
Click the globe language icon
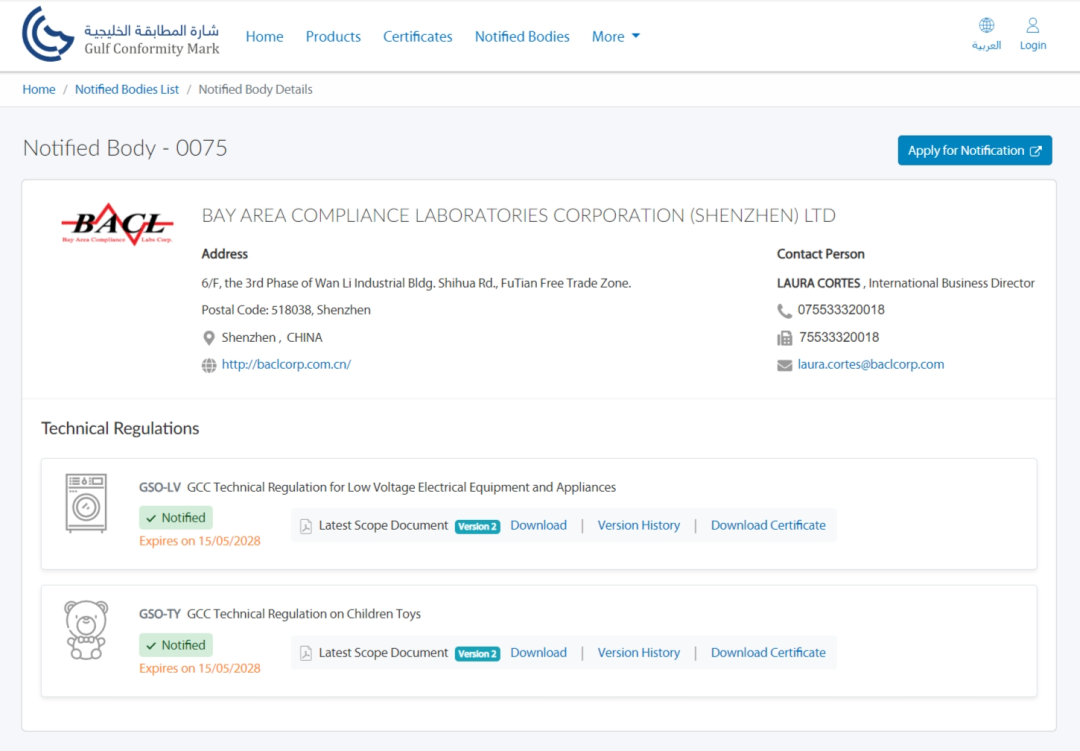point(986,26)
